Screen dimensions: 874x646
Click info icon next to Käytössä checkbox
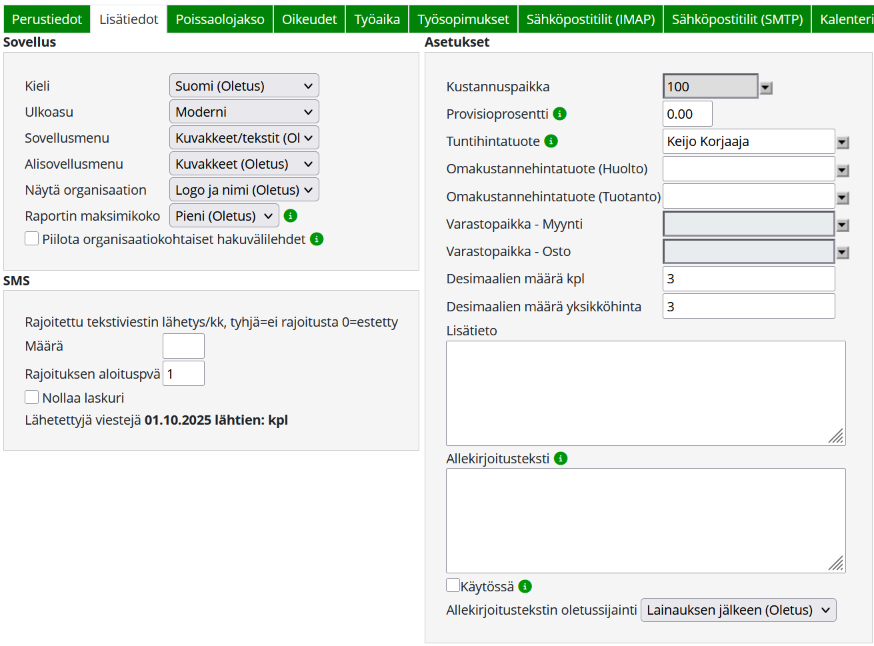(525, 586)
